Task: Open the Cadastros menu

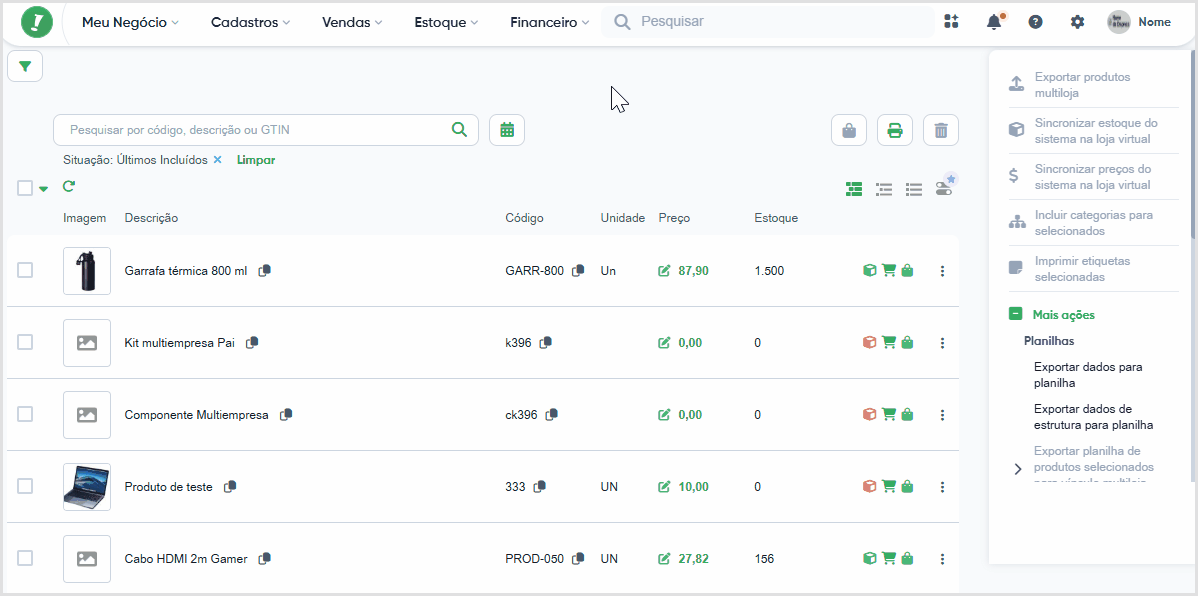Action: [x=251, y=22]
